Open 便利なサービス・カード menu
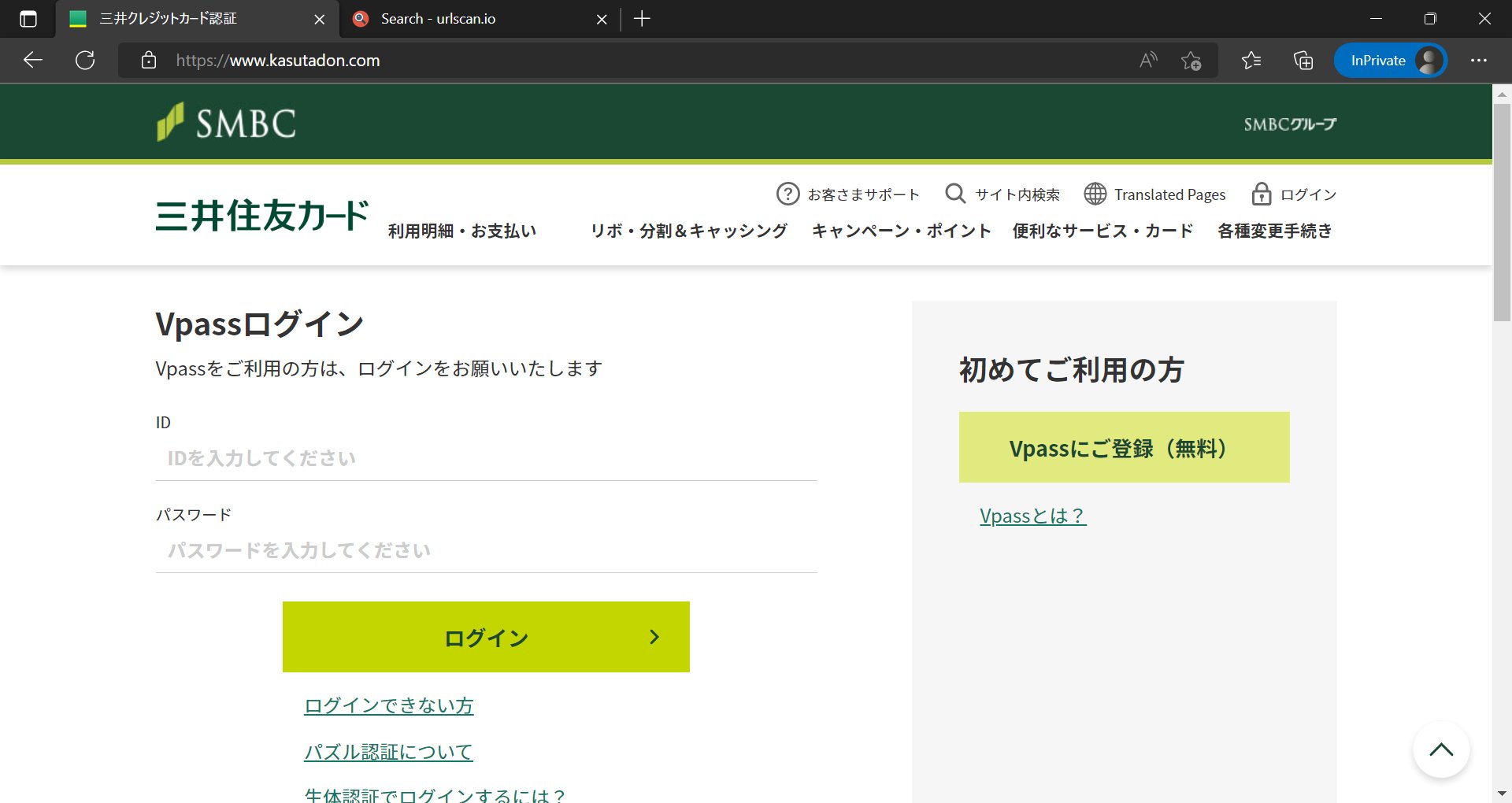The height and width of the screenshot is (803, 1512). (x=1102, y=231)
